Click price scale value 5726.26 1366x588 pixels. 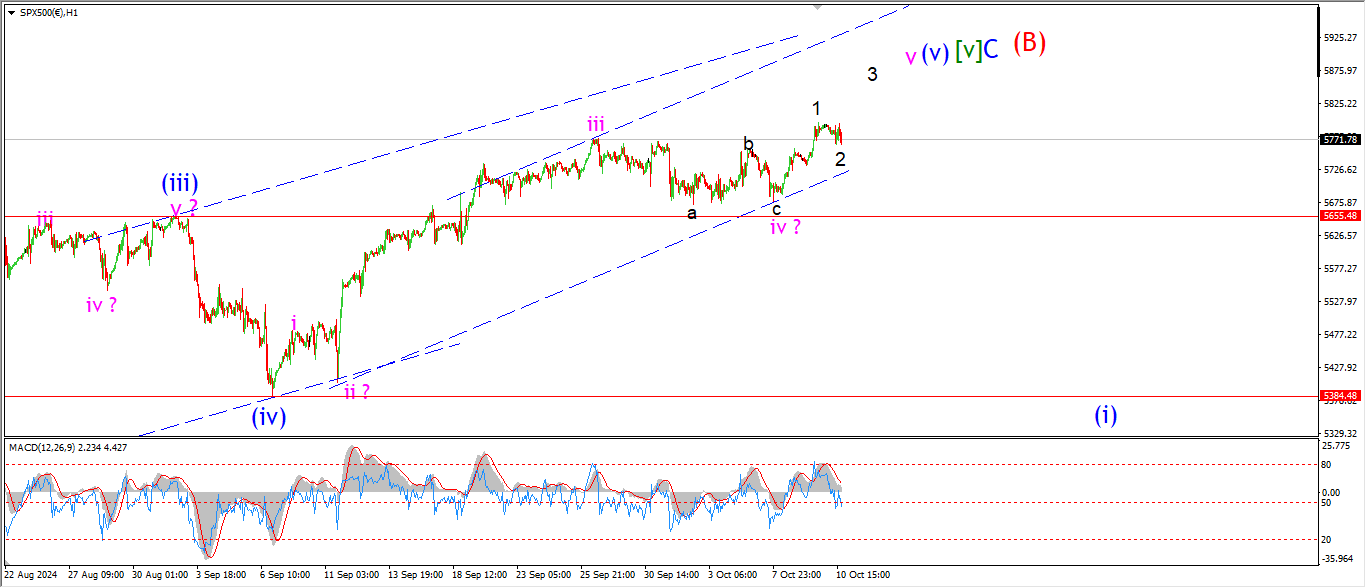coord(1340,170)
